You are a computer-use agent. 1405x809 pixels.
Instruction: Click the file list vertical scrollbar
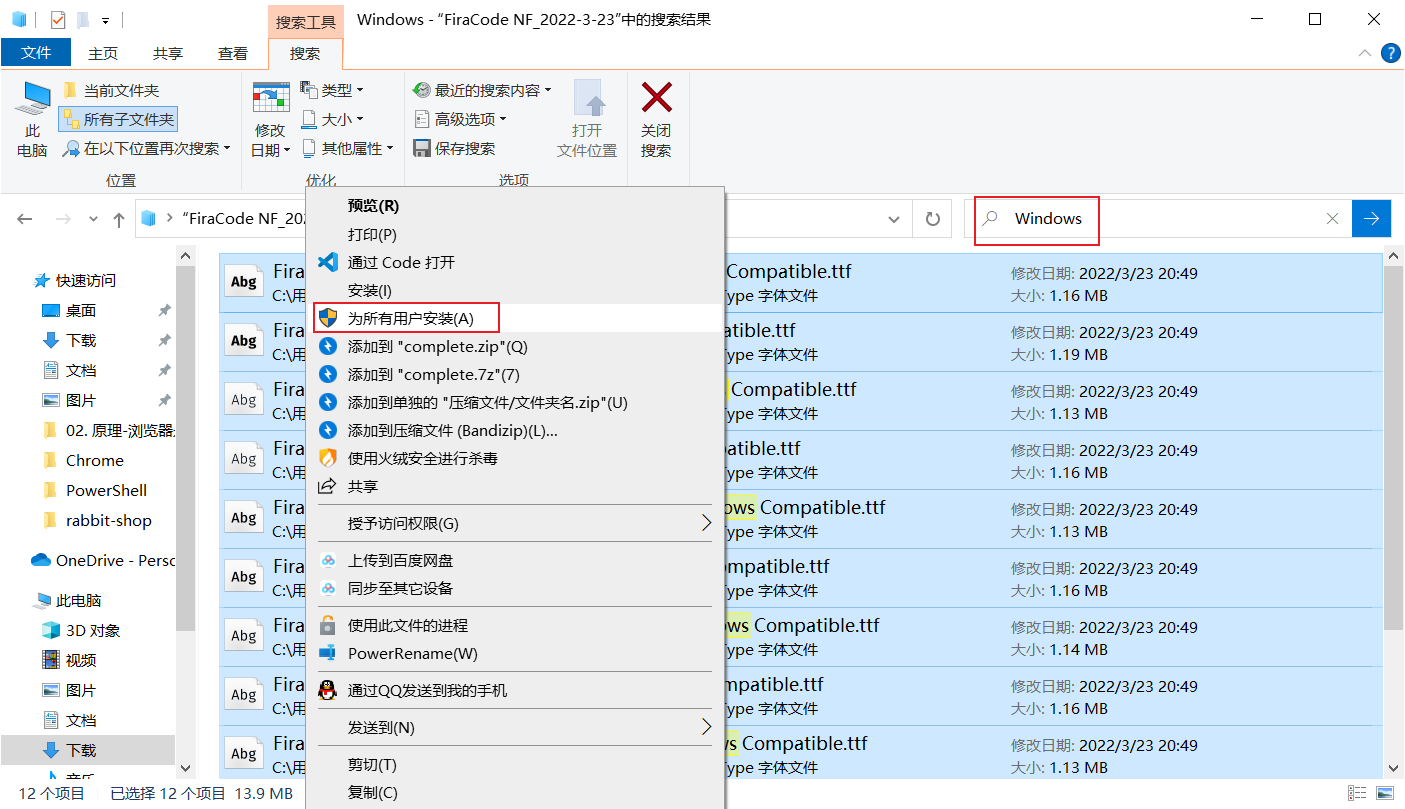pyautogui.click(x=1394, y=448)
